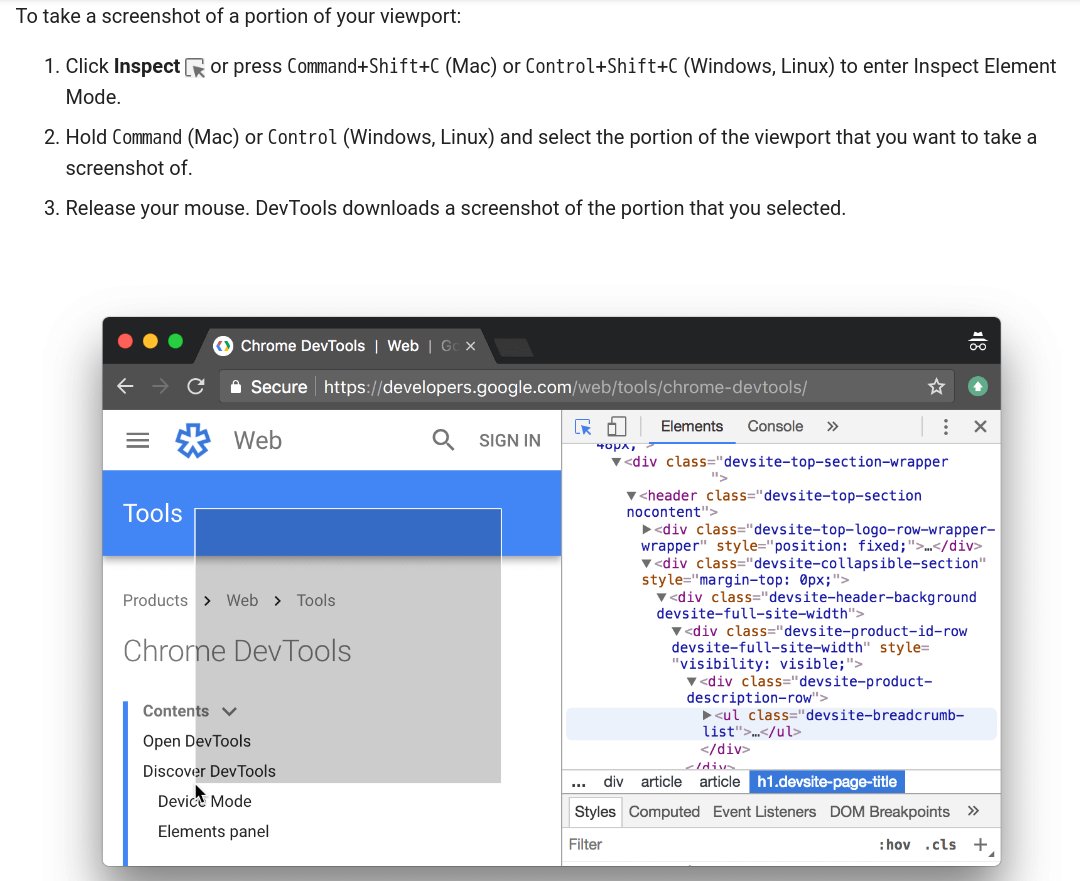
Task: Click the Web breadcrumb link
Action: pos(242,601)
